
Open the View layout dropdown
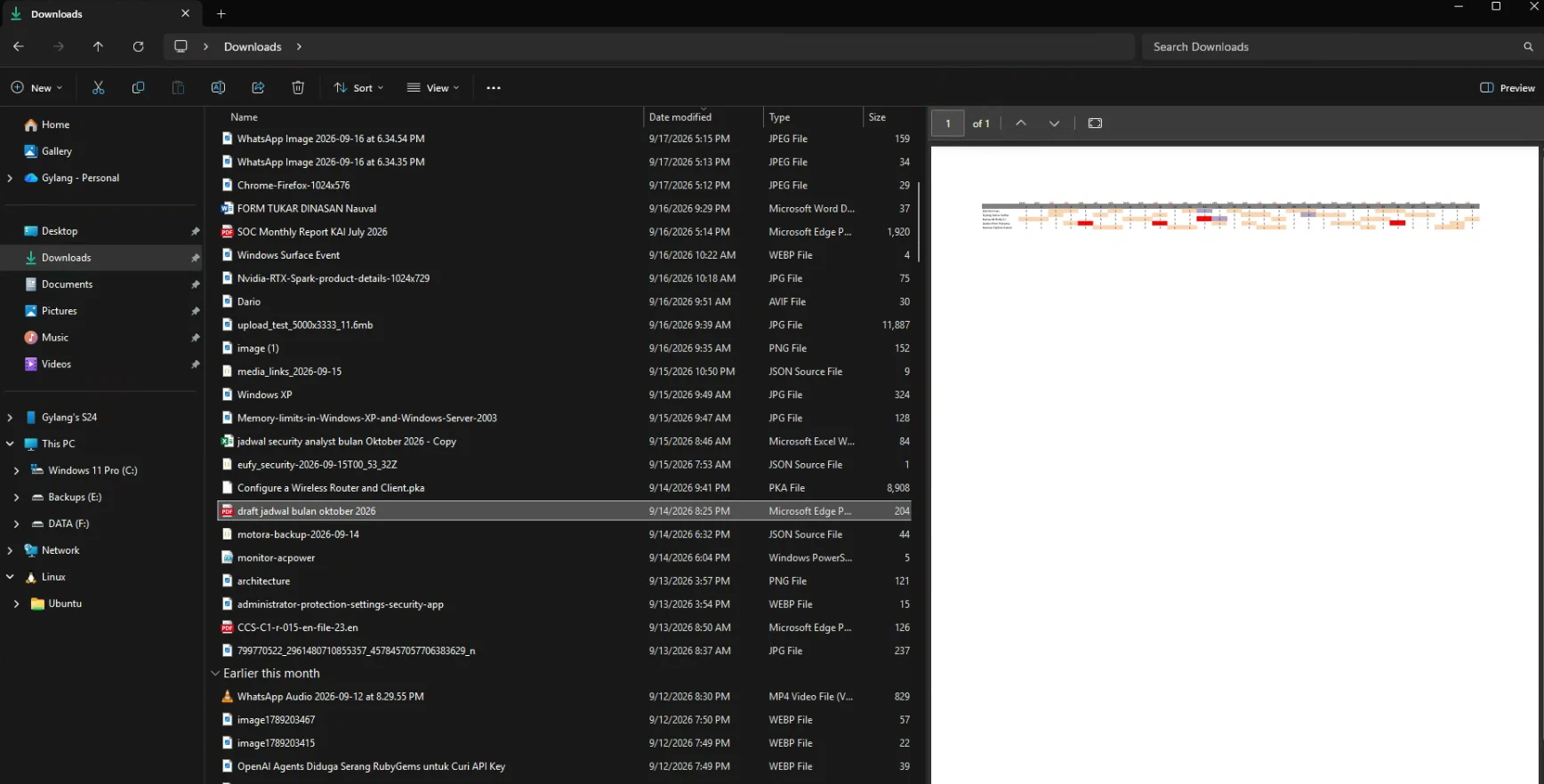pyautogui.click(x=433, y=87)
